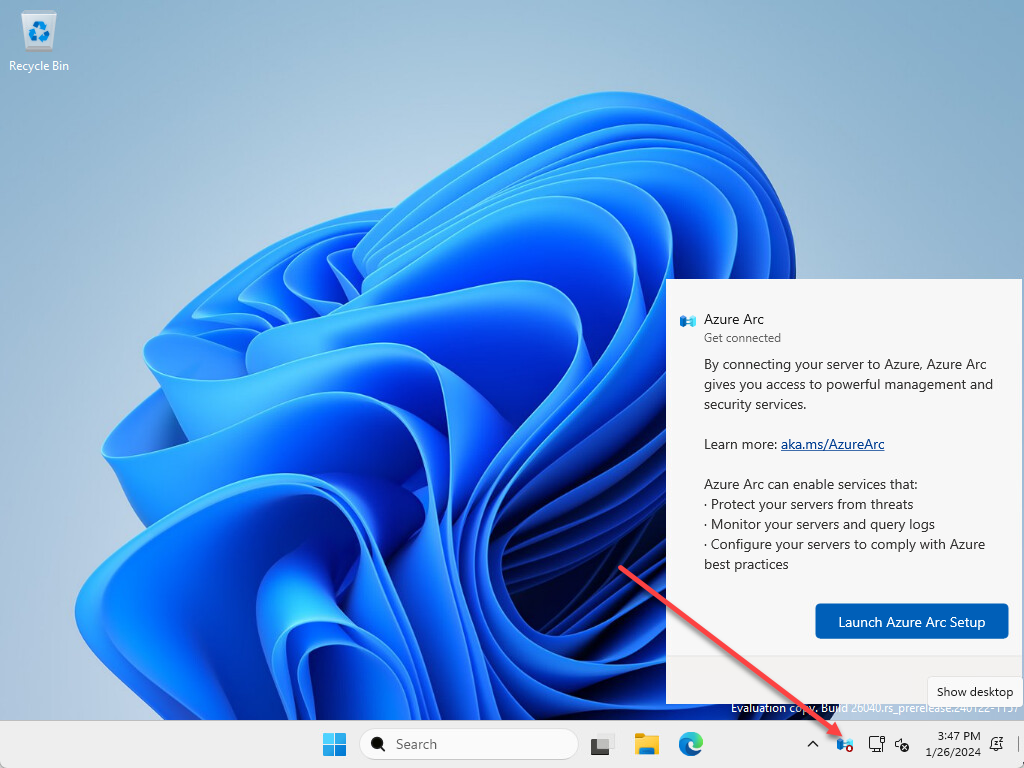The height and width of the screenshot is (768, 1024).
Task: Click the Get connected subtitle text
Action: [x=742, y=338]
